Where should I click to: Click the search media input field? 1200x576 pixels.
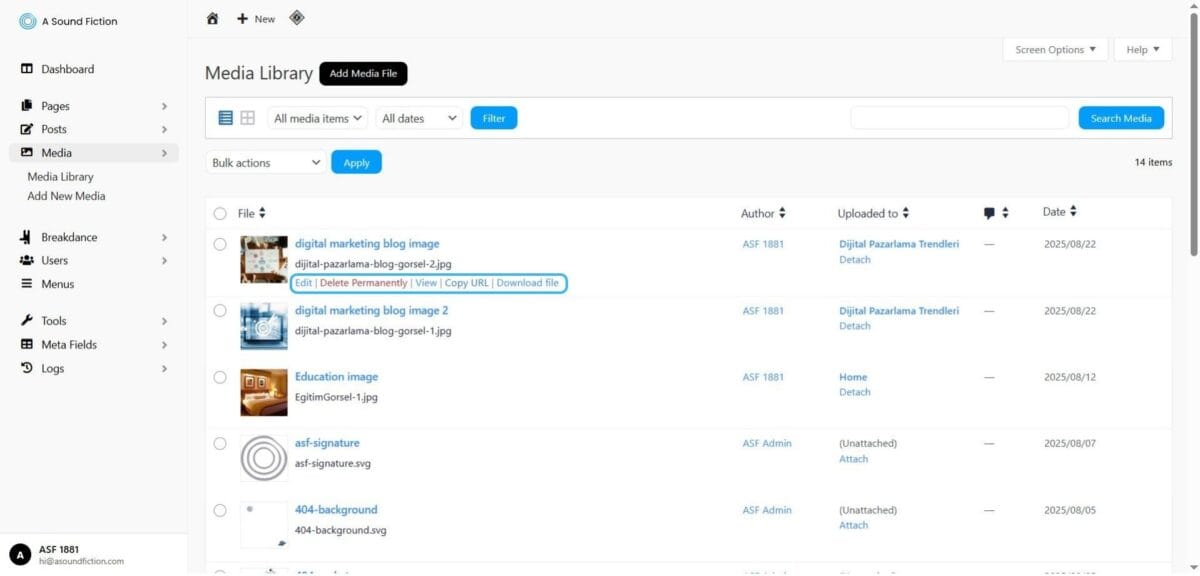pos(959,118)
